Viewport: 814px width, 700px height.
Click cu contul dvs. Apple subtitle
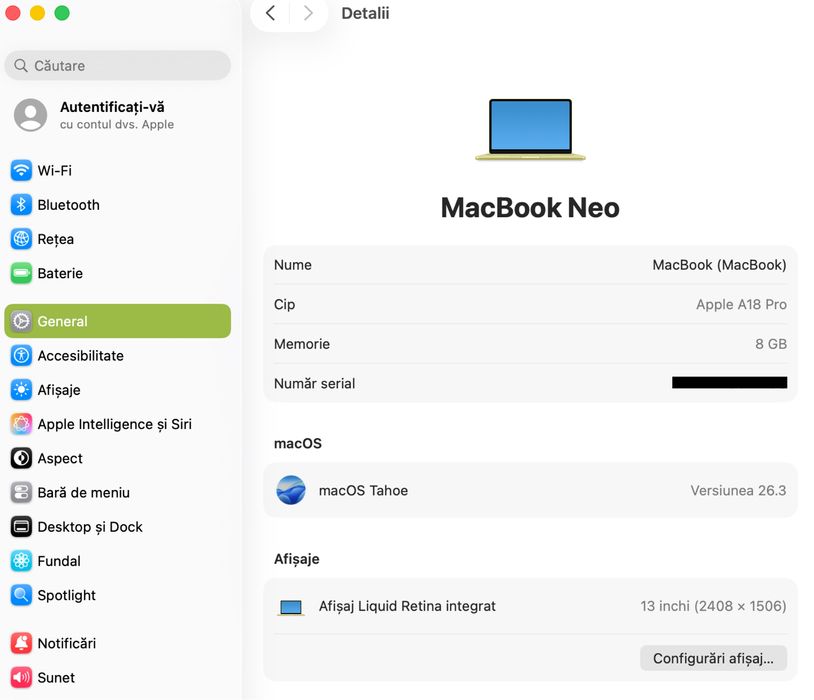pos(117,125)
